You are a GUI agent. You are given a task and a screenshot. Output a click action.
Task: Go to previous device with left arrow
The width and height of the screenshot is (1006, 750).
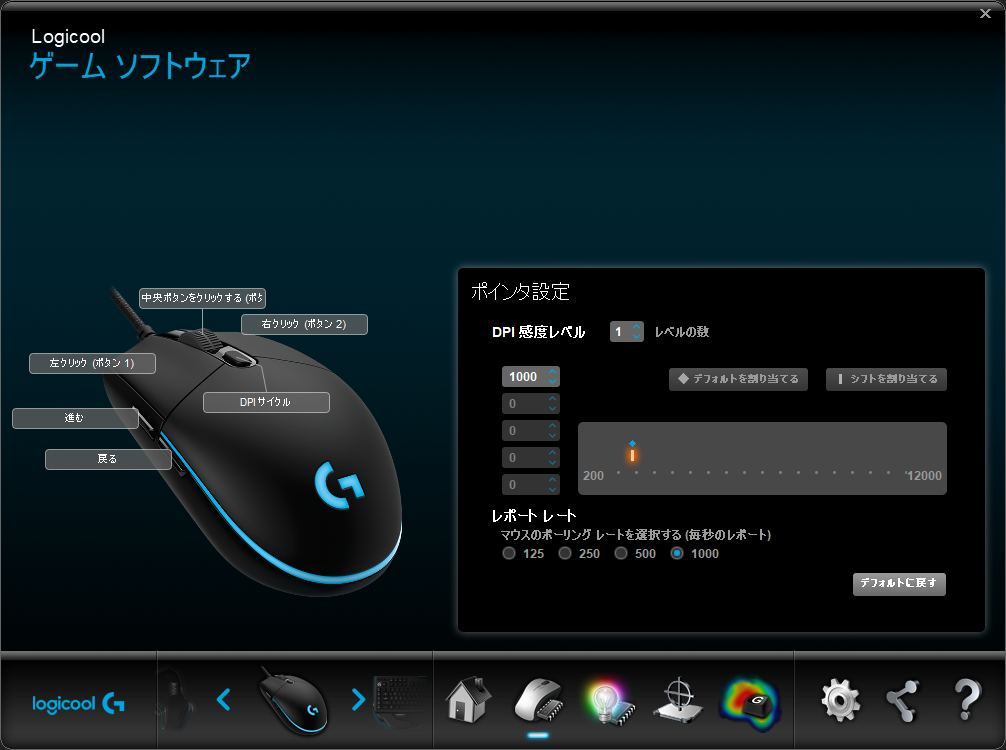(x=223, y=699)
